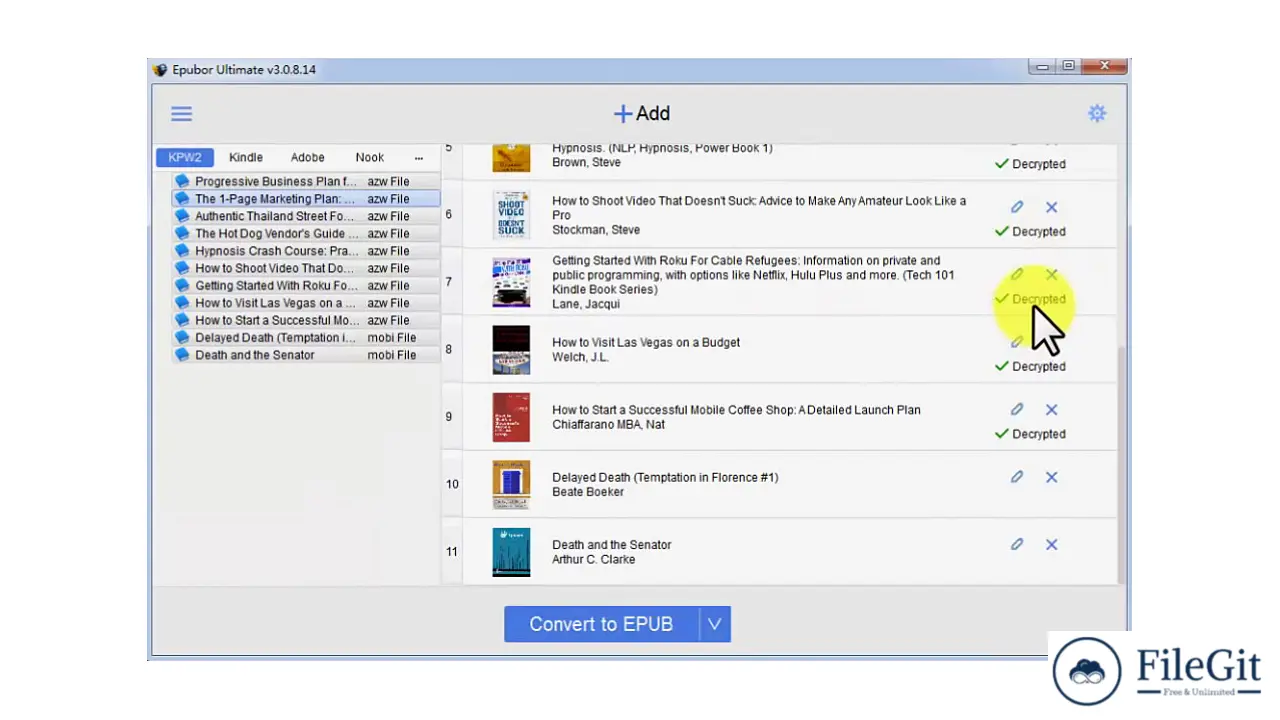
Task: Click the Death and the Senator cover
Action: pos(511,552)
